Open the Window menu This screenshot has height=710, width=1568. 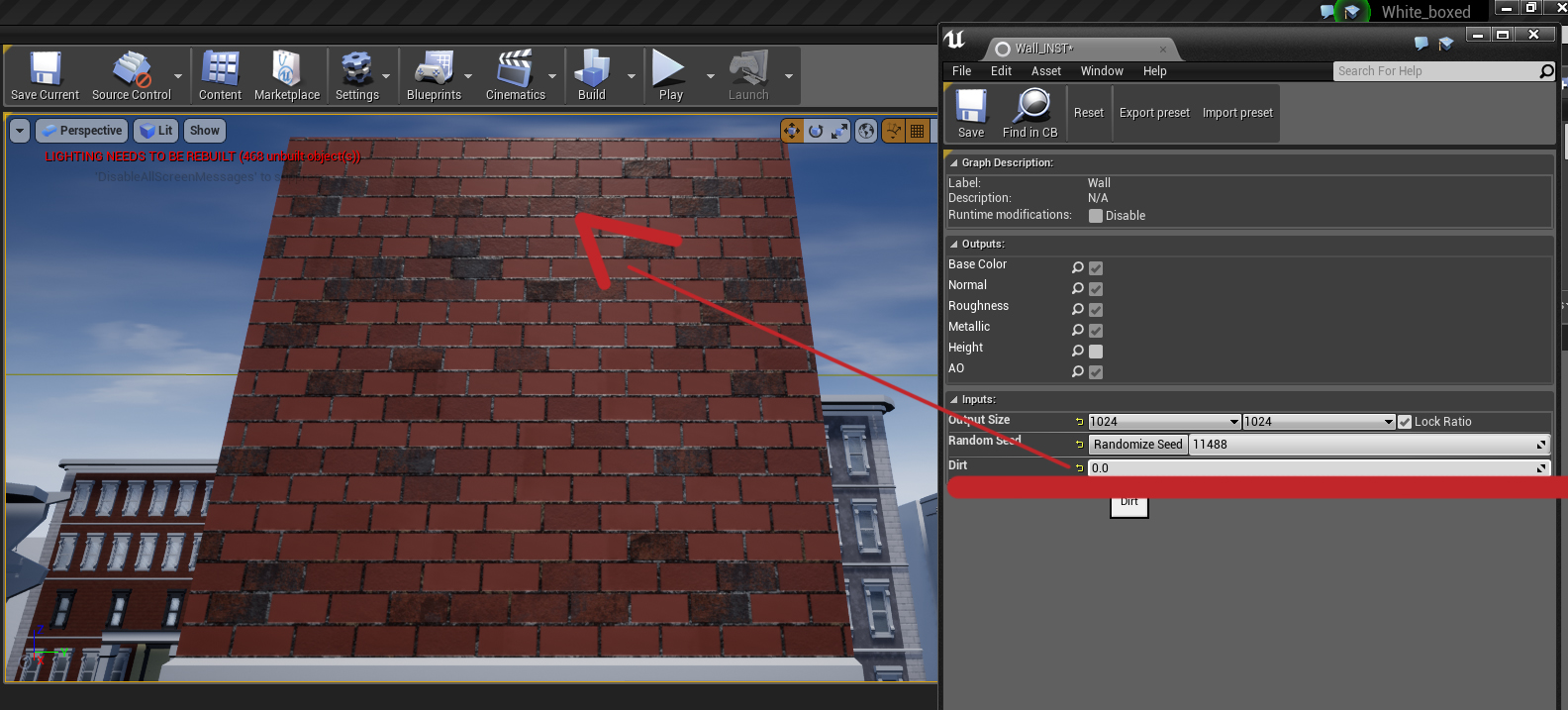pos(1101,71)
